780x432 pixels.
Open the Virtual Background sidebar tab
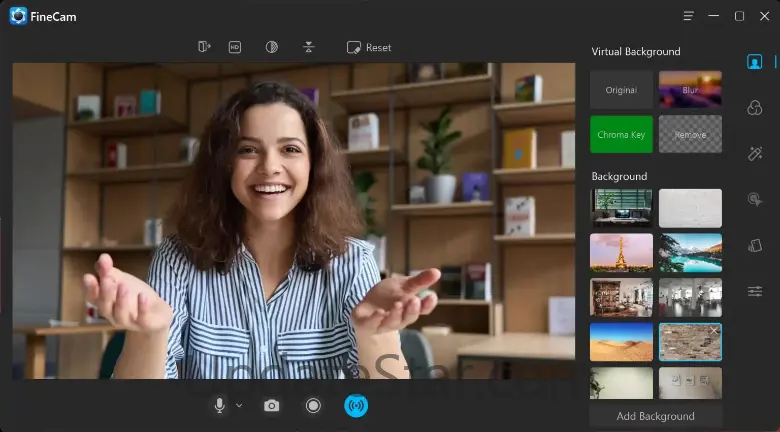(x=755, y=62)
